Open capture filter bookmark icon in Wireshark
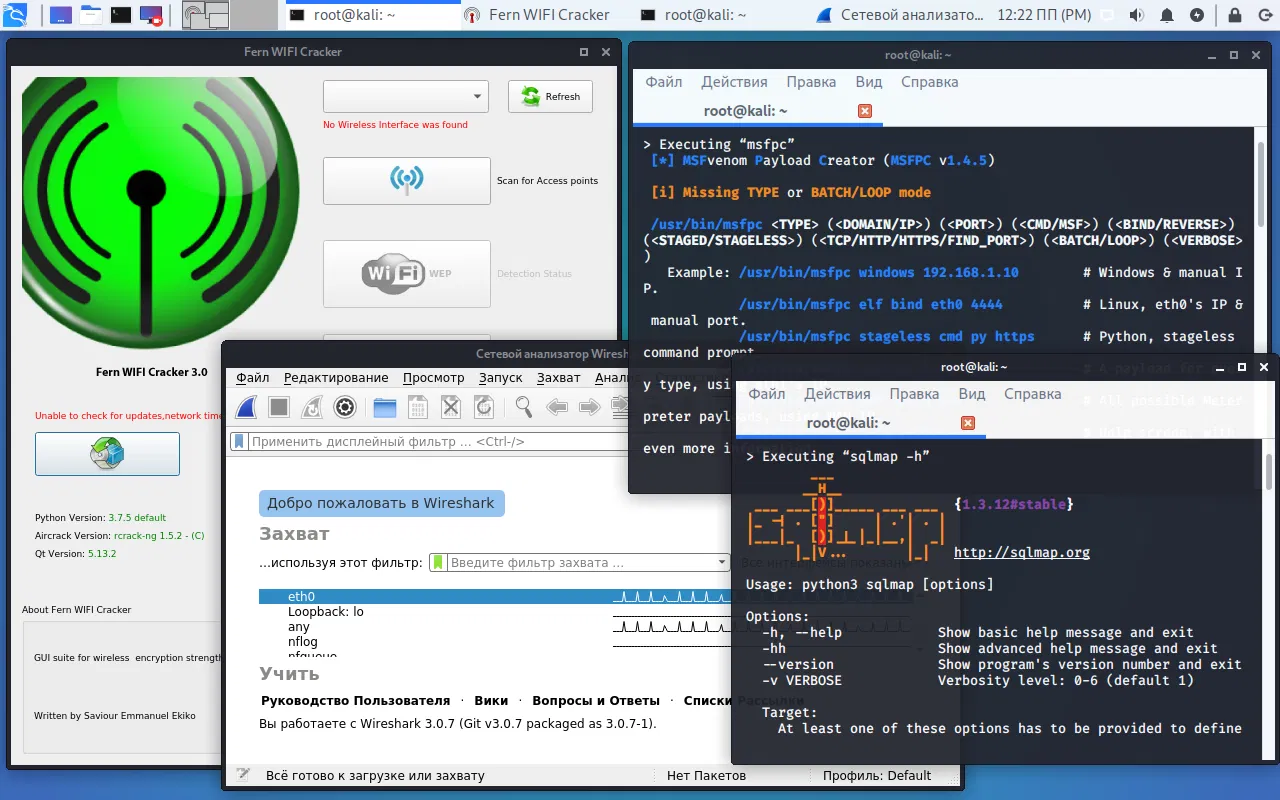This screenshot has height=800, width=1280. (437, 563)
